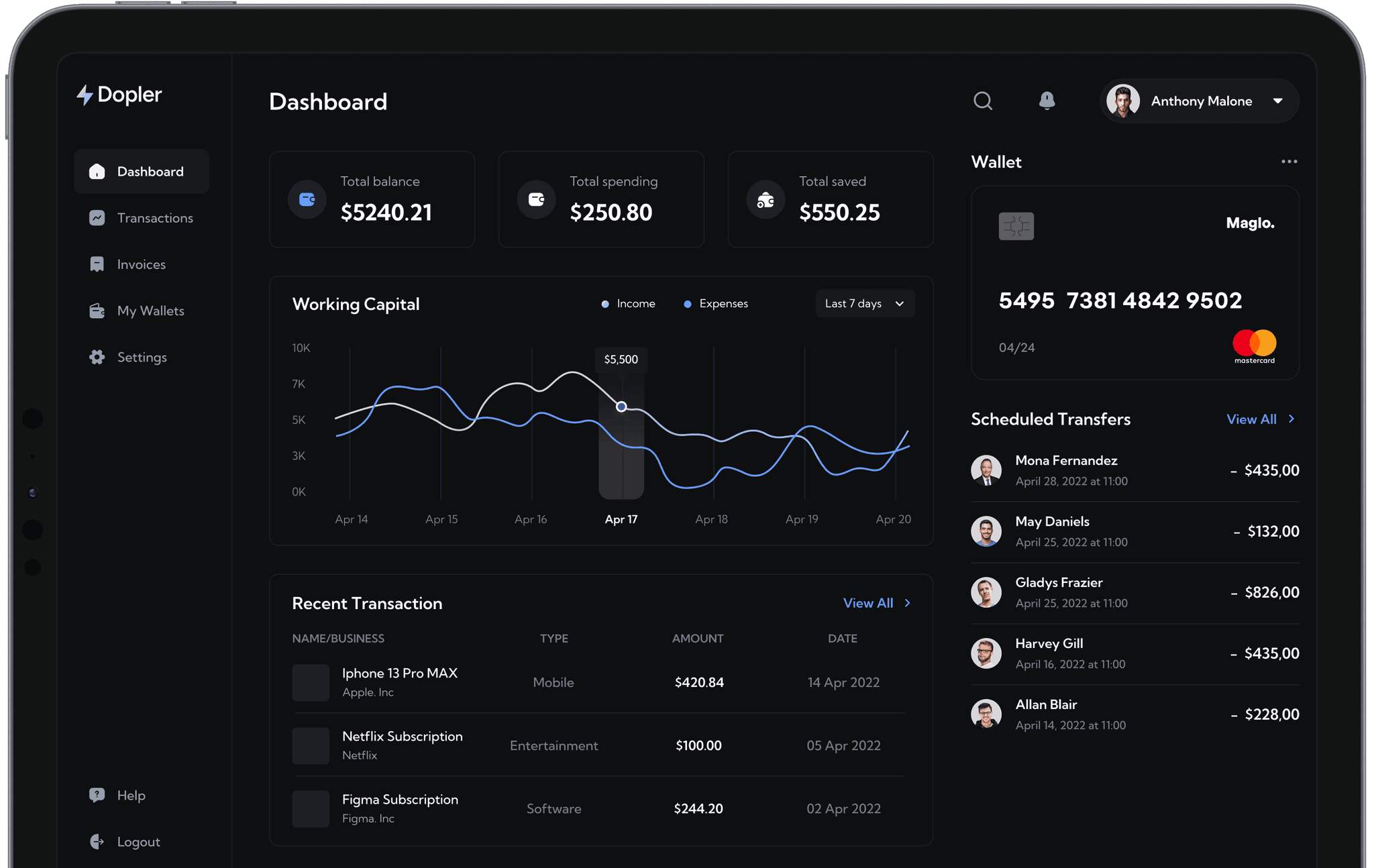Open the search icon in header
Image resolution: width=1374 pixels, height=868 pixels.
[983, 101]
